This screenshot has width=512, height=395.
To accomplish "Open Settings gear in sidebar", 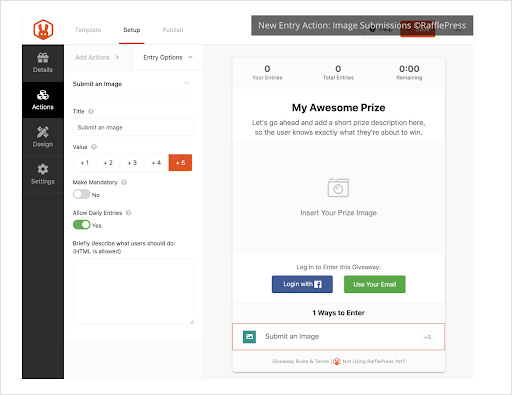I will point(43,169).
